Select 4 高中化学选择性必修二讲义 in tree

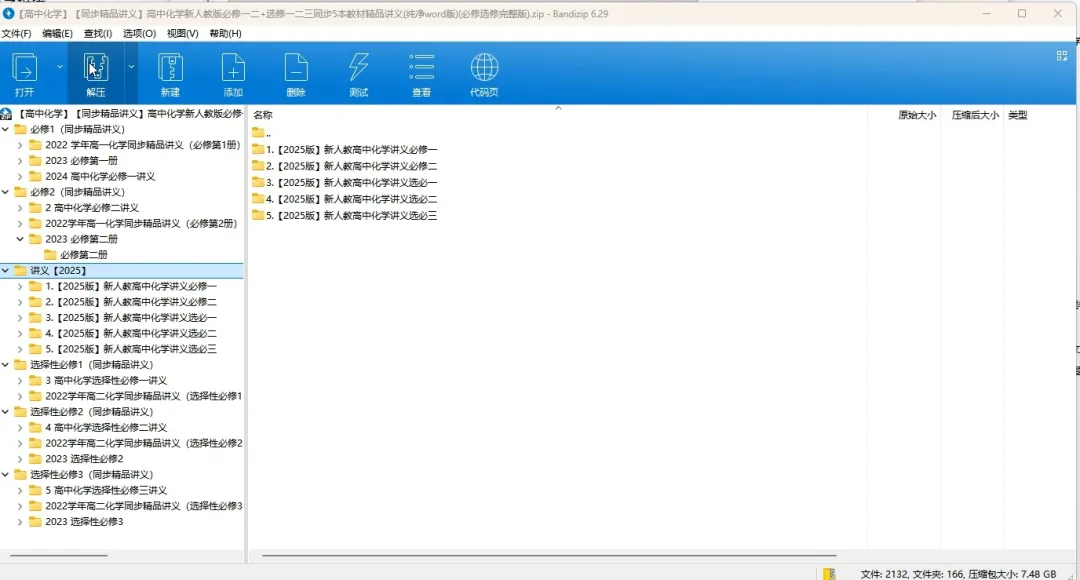point(106,427)
